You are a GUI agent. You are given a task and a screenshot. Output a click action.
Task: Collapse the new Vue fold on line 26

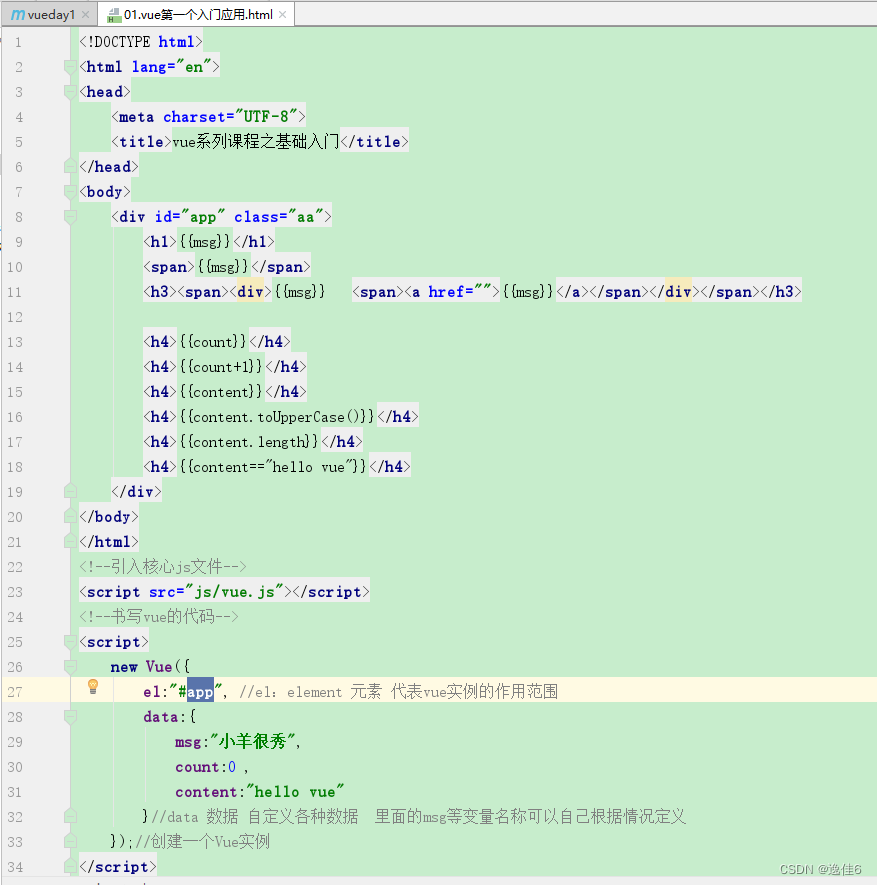70,667
